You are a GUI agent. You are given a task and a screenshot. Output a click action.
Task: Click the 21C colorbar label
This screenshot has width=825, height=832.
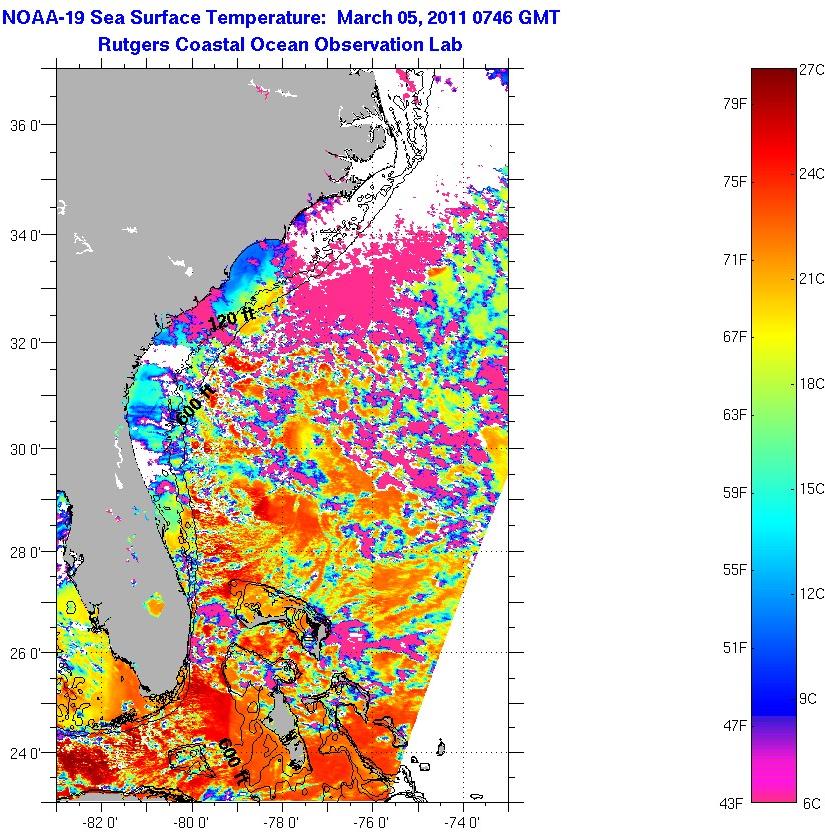[x=812, y=279]
